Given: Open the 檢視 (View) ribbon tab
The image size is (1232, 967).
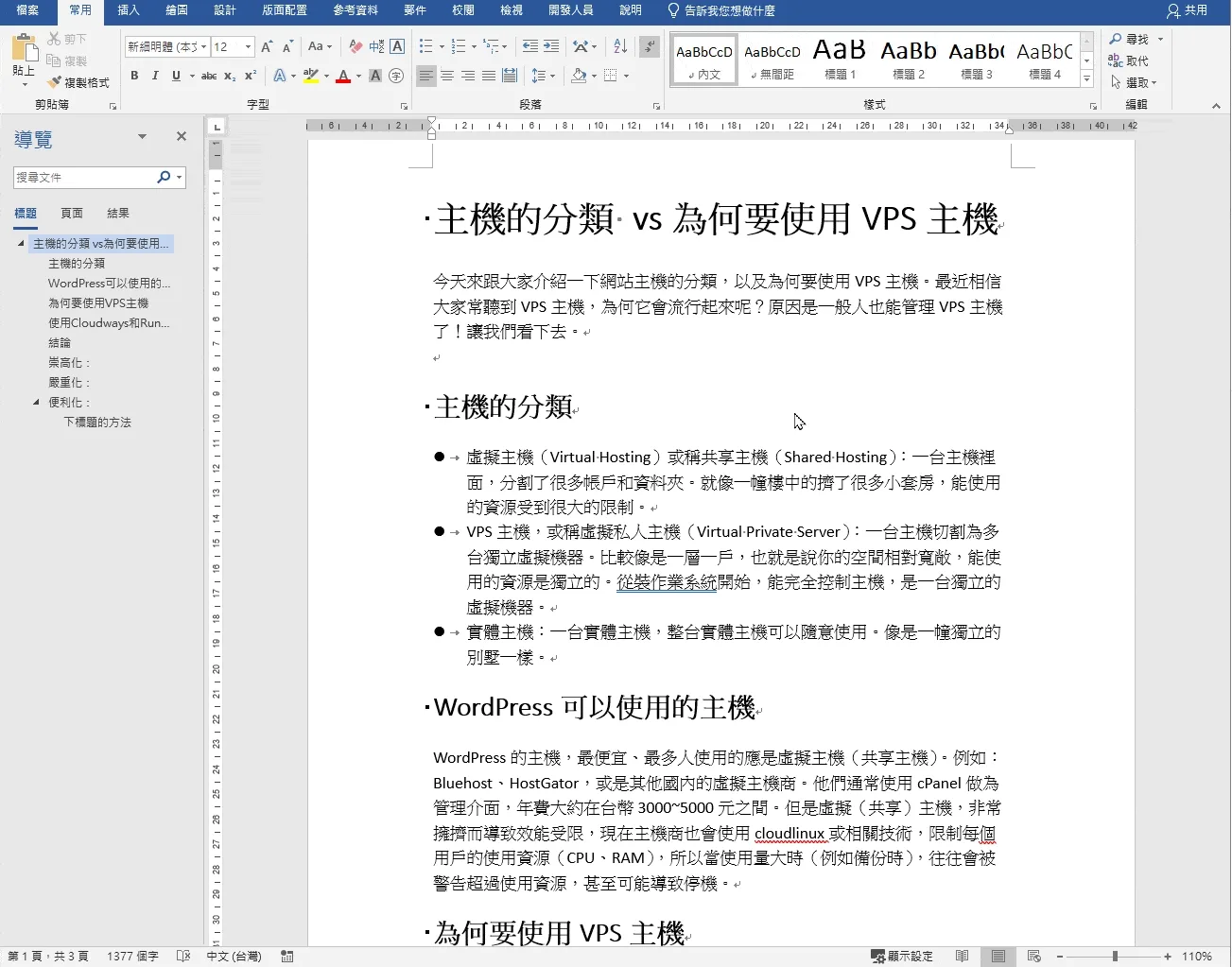Looking at the screenshot, I should (512, 10).
